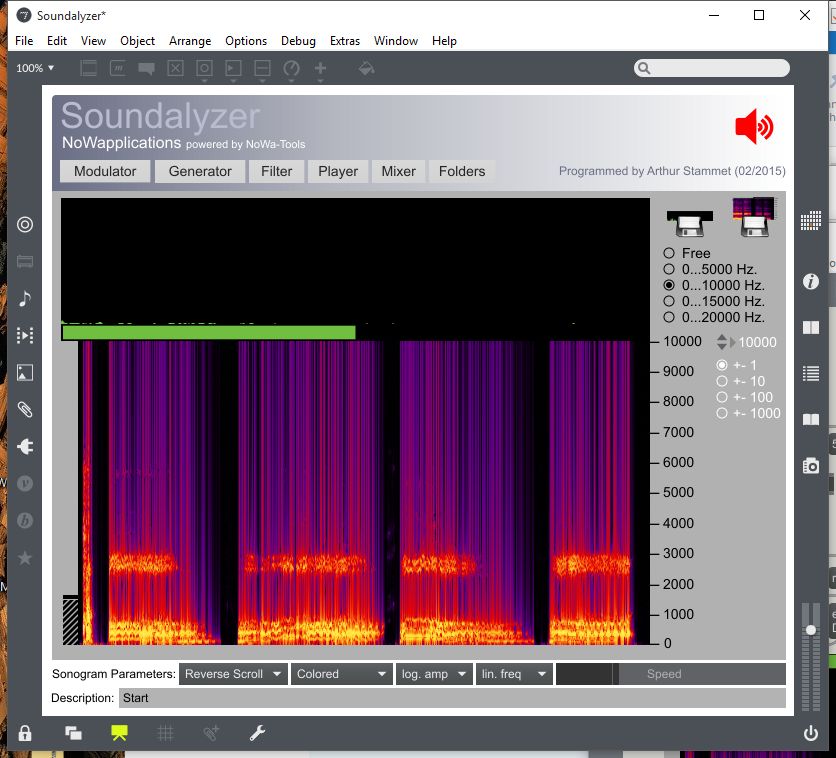Open the 100% zoom dropdown
The width and height of the screenshot is (836, 758).
coord(35,68)
